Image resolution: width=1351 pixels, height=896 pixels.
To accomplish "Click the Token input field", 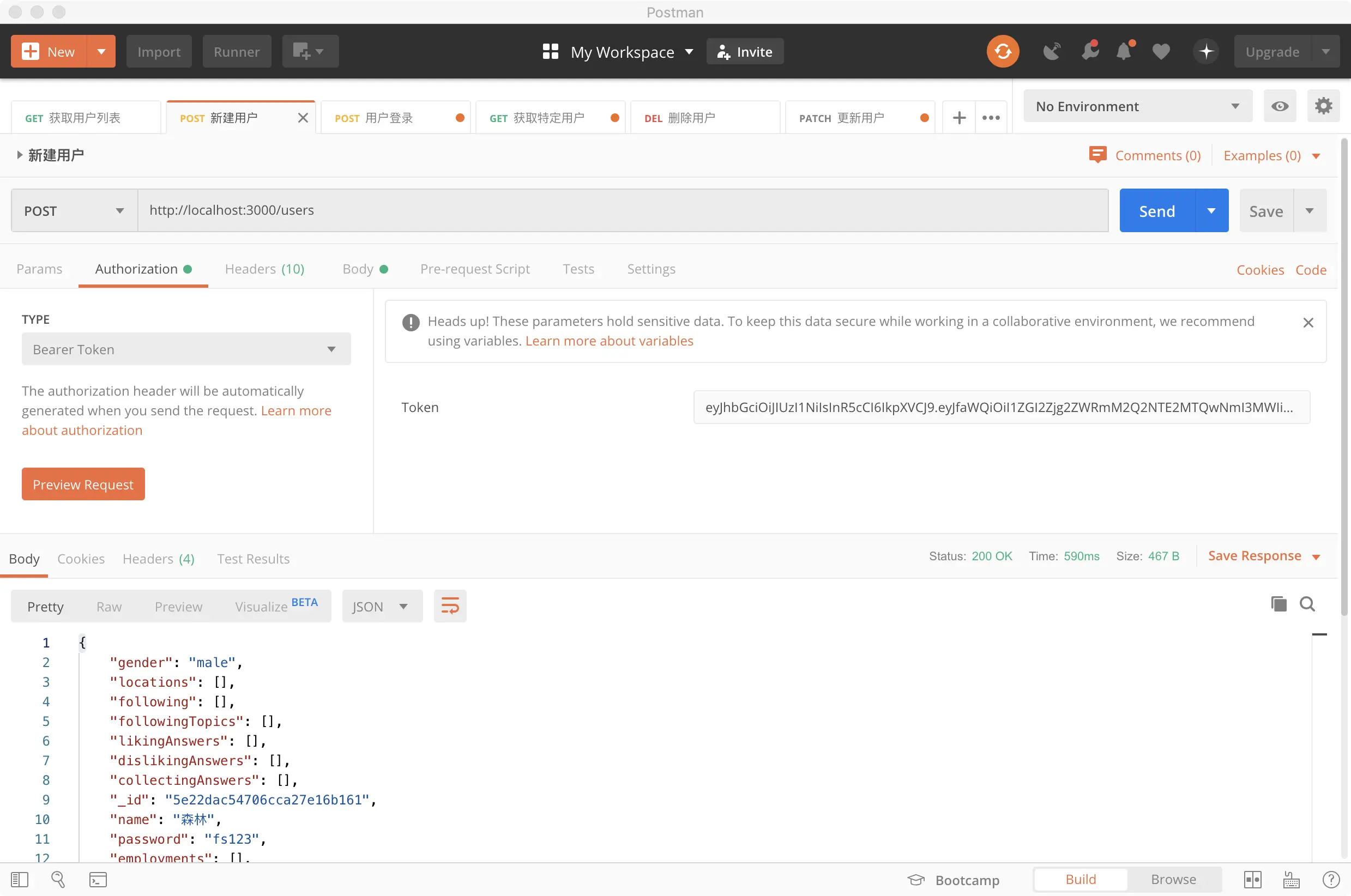I will (1000, 408).
